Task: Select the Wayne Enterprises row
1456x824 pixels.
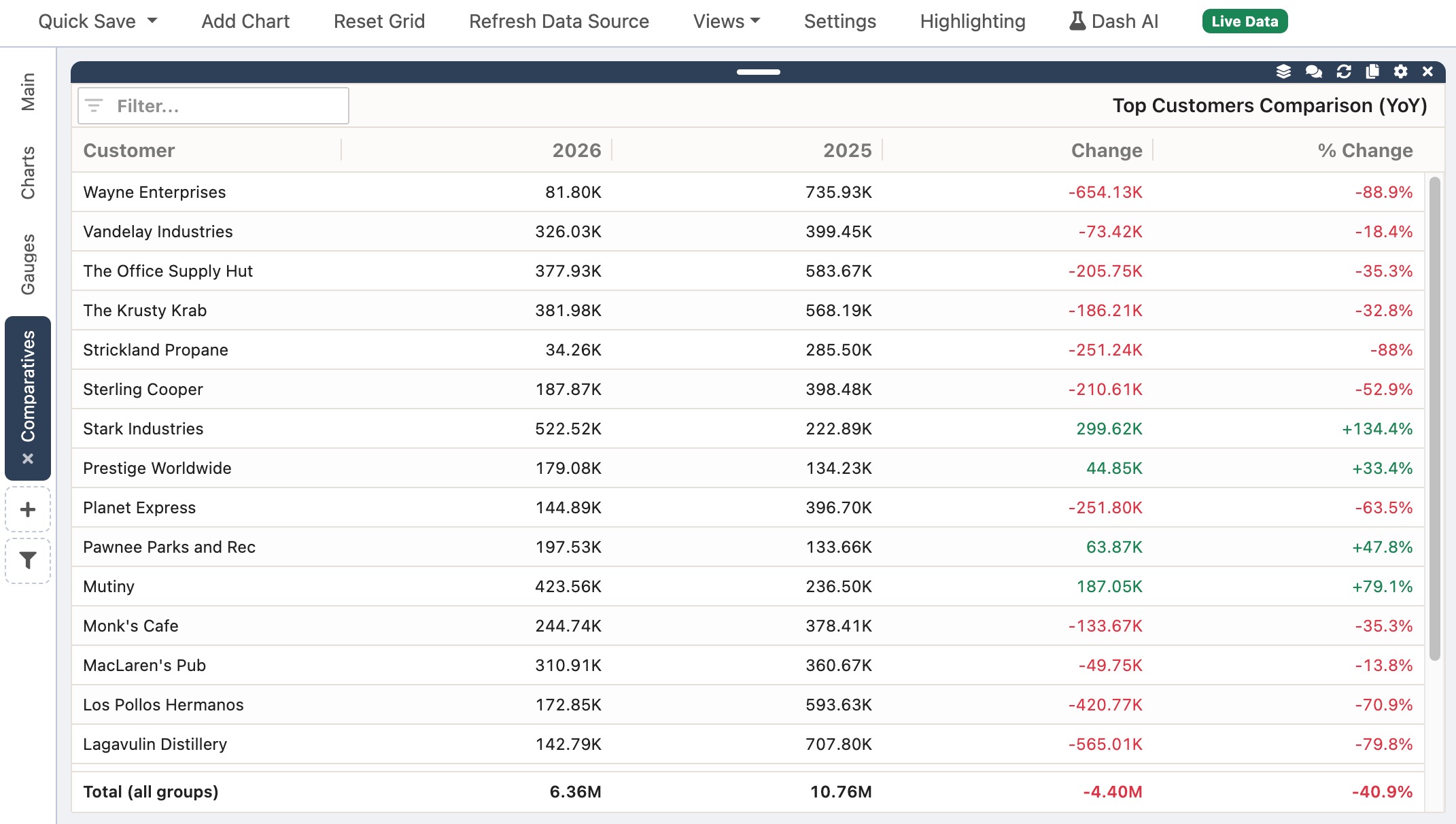Action: click(x=748, y=192)
